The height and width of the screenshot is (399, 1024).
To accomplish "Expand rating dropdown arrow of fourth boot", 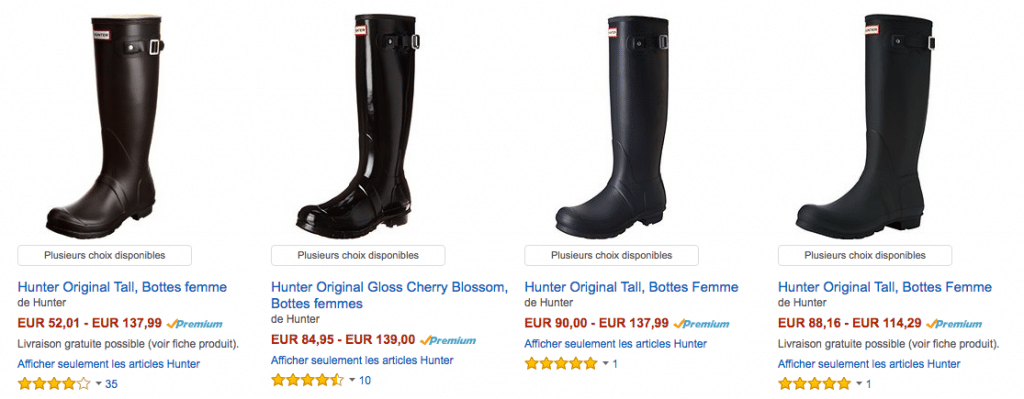I will click(x=859, y=384).
